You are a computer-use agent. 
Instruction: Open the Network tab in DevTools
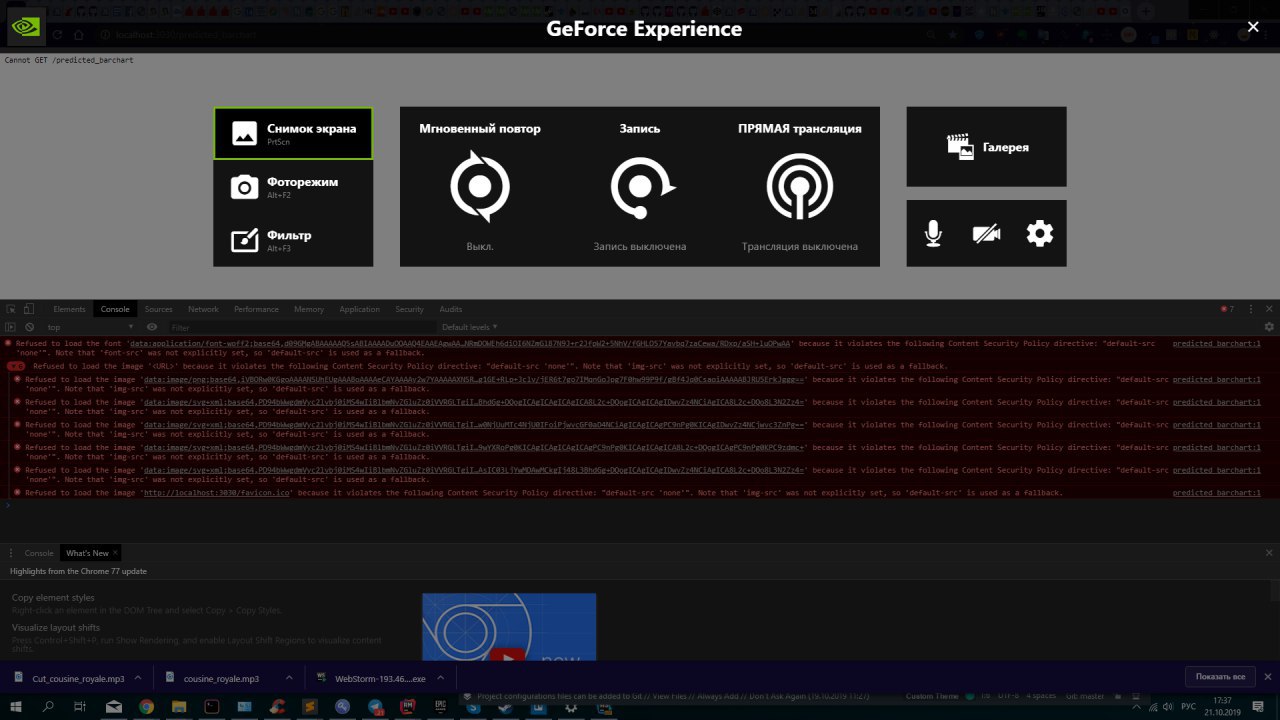click(203, 309)
